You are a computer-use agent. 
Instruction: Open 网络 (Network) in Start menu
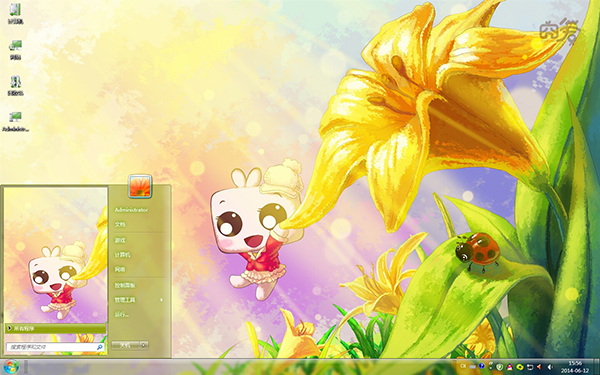click(120, 269)
